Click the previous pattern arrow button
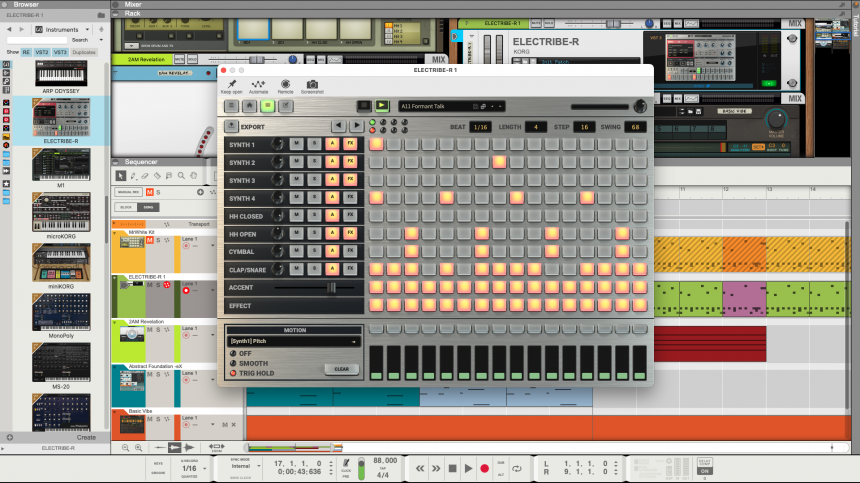Screen dimensions: 860x483 (x=337, y=126)
